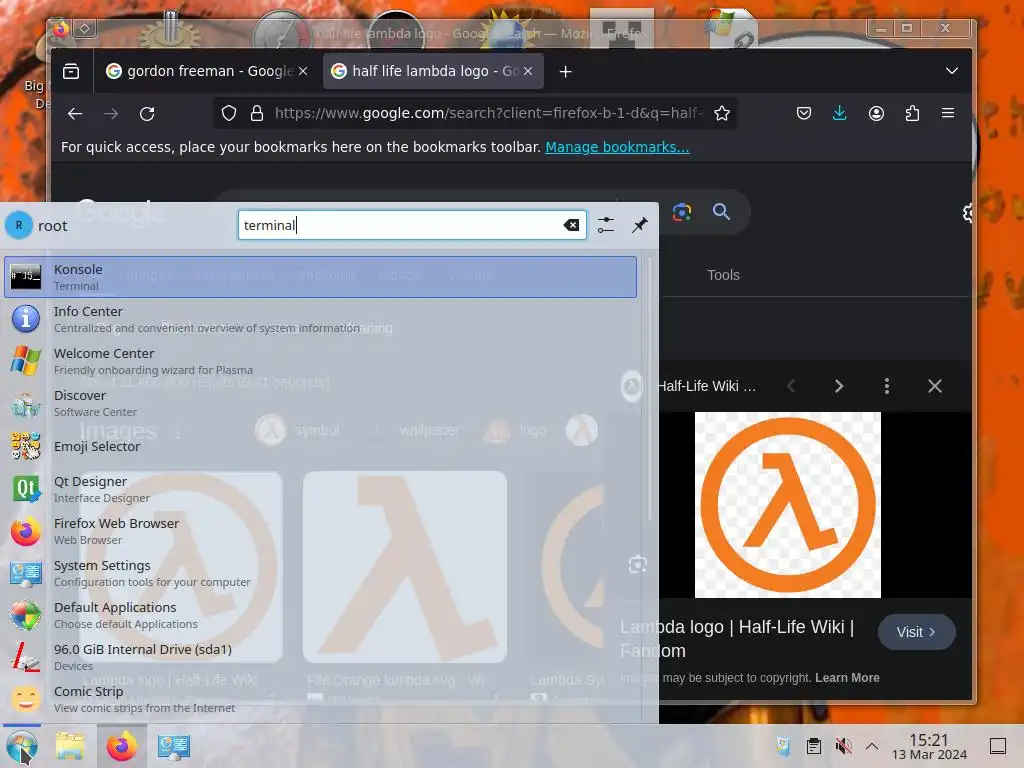Expand Firefox list all tabs dropdown
Viewport: 1024px width, 768px height.
click(x=952, y=71)
